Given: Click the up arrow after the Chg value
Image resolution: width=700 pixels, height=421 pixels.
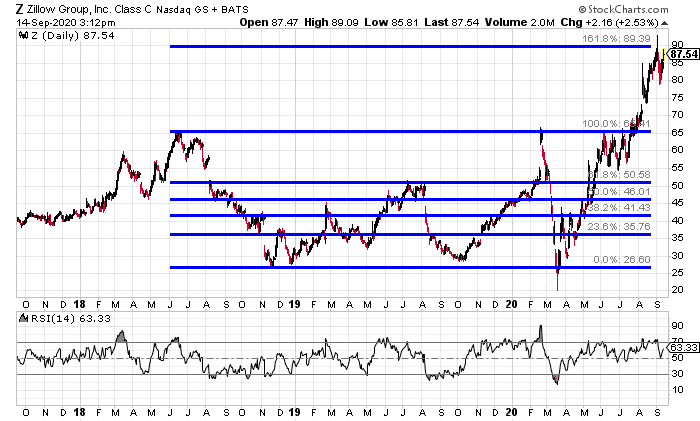Looking at the screenshot, I should (x=664, y=23).
